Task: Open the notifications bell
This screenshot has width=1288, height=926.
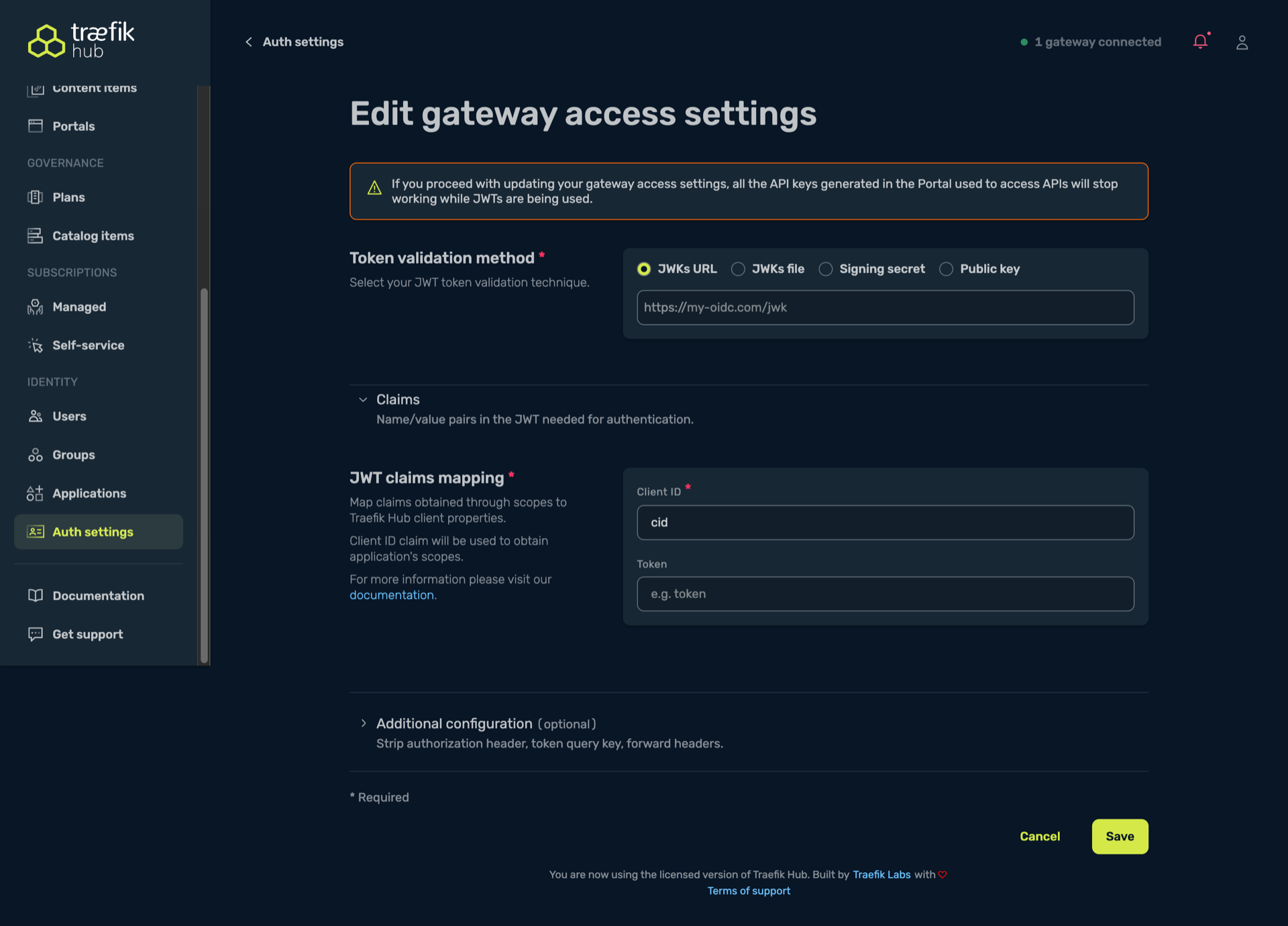Action: (x=1201, y=42)
